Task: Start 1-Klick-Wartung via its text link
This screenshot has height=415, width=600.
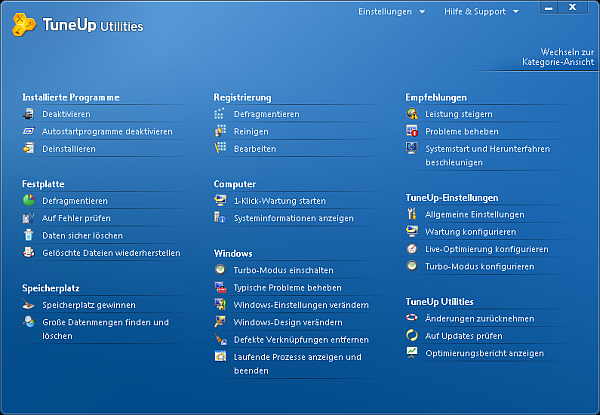Action: 280,201
